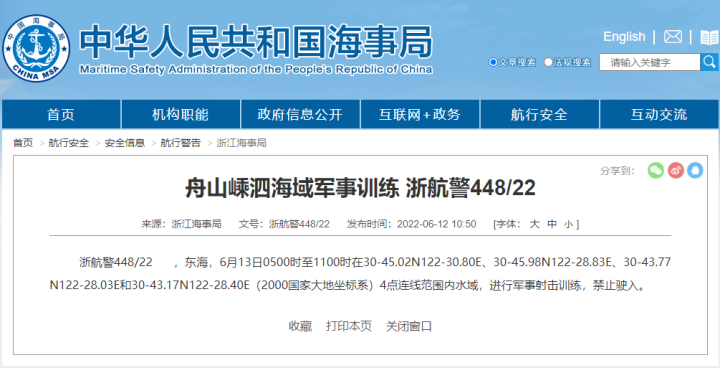Share article via green WeChat icon
This screenshot has width=720, height=368.
point(656,170)
